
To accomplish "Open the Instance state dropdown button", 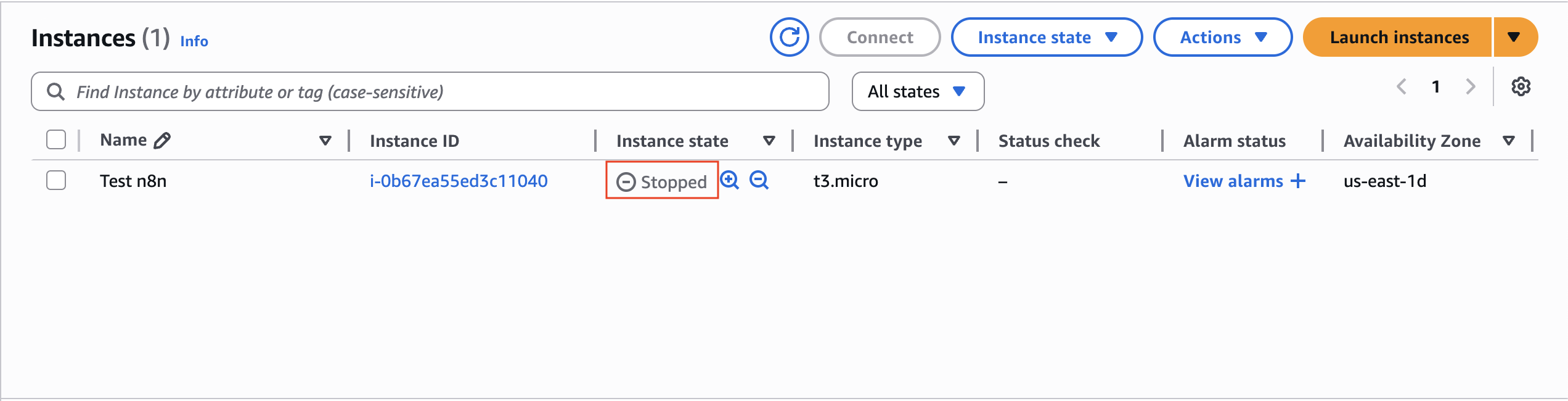I will coord(1047,37).
